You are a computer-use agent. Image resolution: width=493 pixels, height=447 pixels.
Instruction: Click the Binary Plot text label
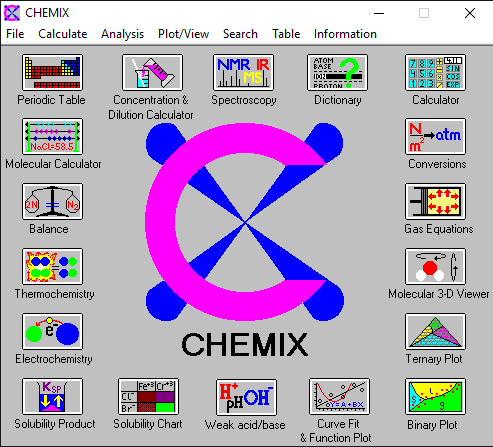[x=432, y=425]
